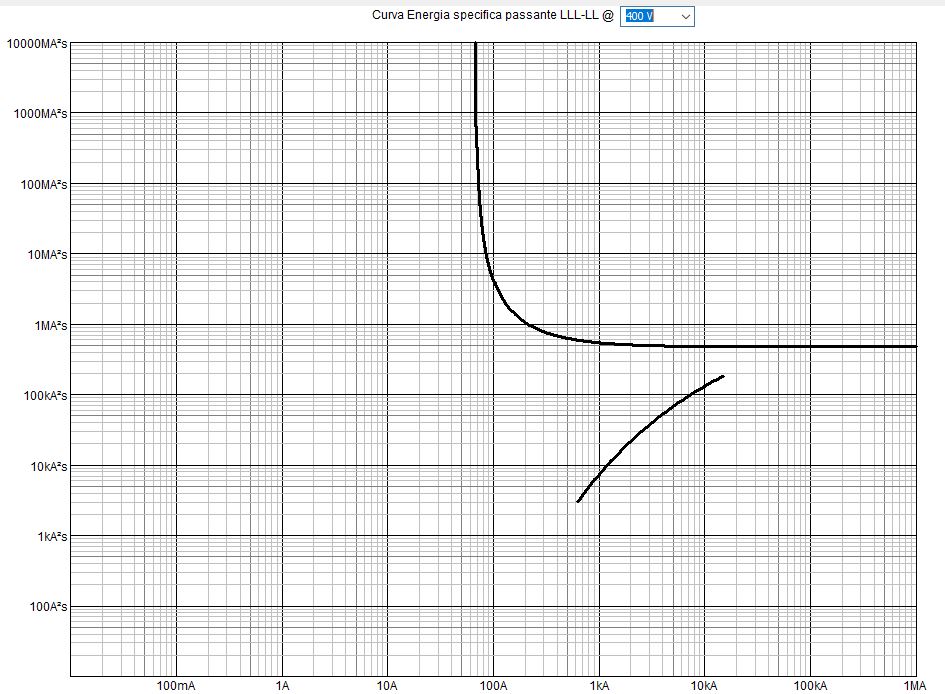Click the 100mA x-axis label

point(175,686)
